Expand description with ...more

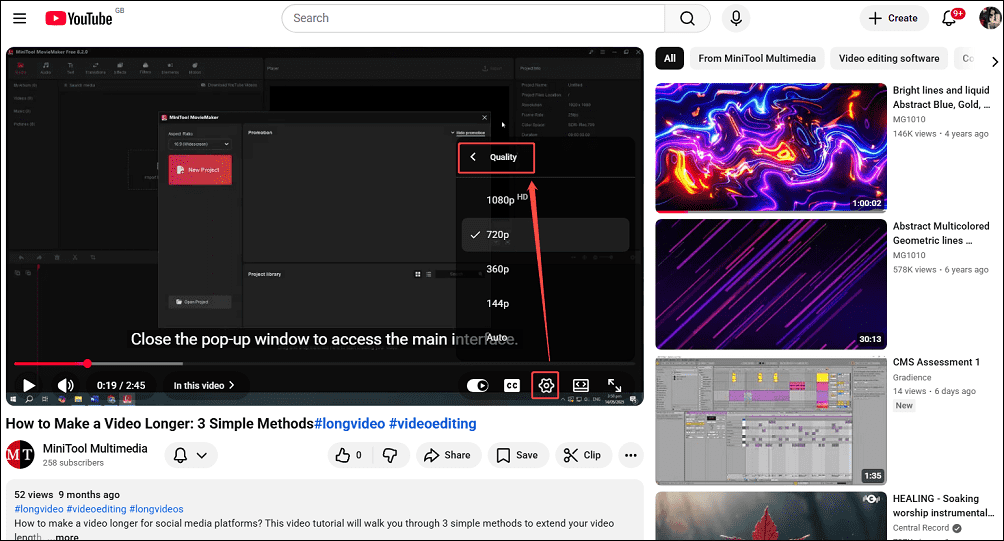pos(67,537)
